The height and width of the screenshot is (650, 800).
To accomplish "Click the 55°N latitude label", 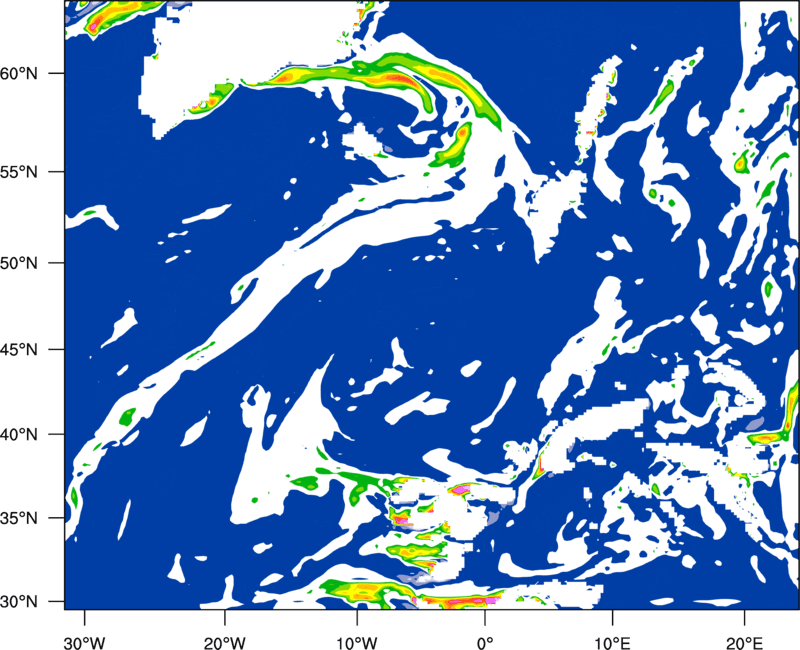I will tap(19, 172).
